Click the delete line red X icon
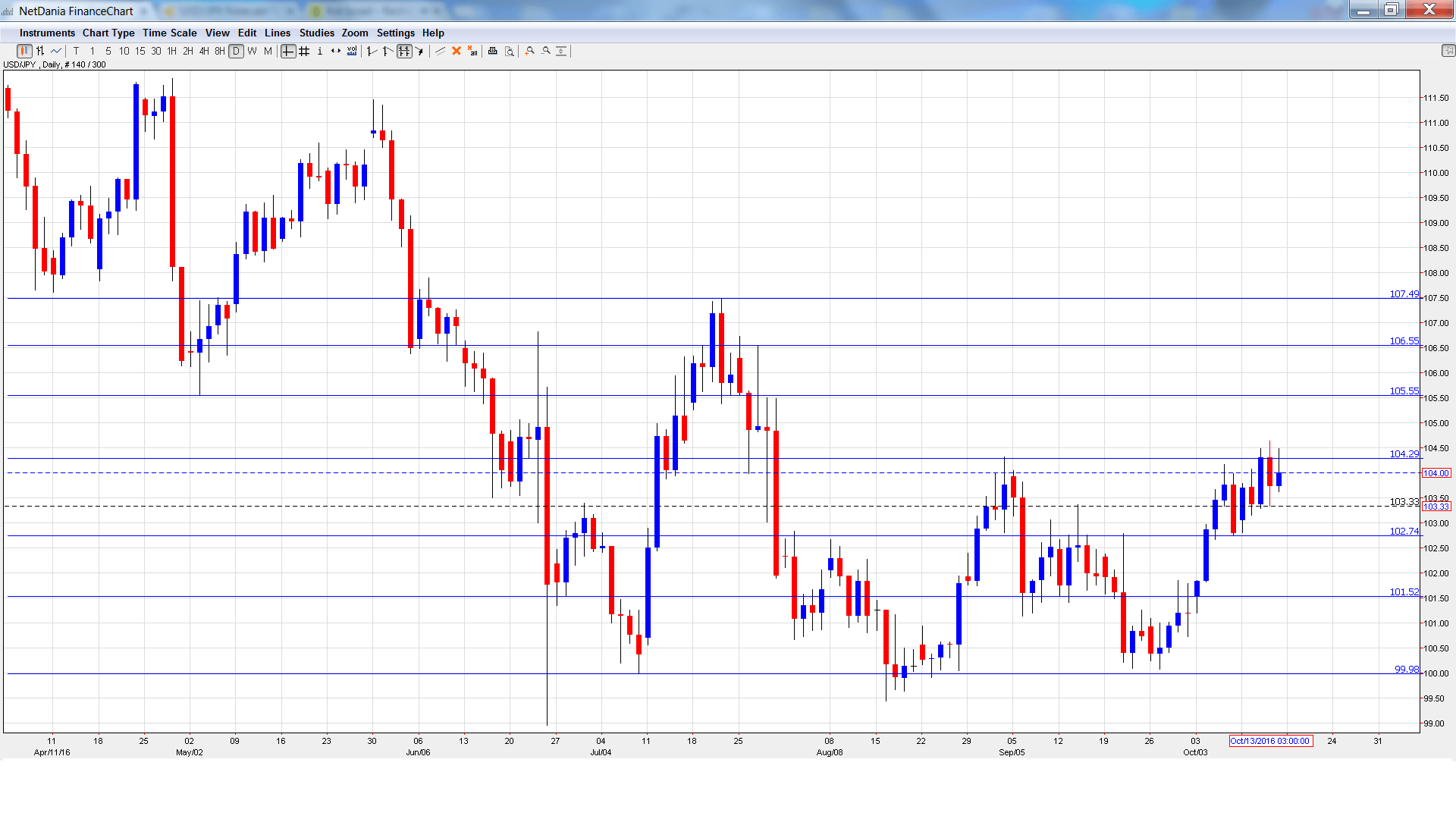The image size is (1456, 819). point(457,51)
